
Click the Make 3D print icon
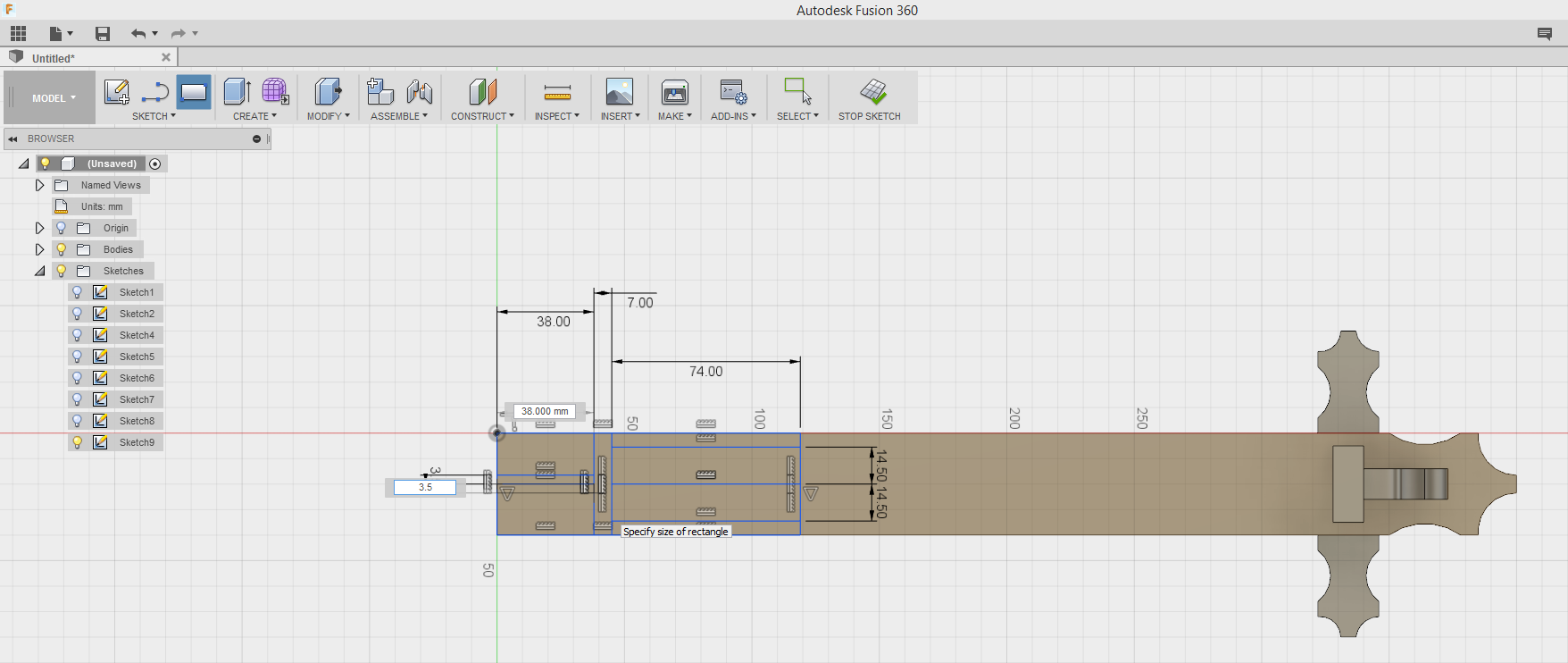pos(675,91)
